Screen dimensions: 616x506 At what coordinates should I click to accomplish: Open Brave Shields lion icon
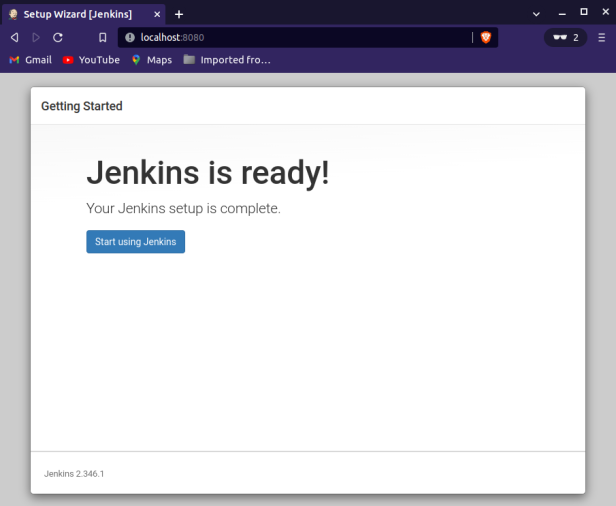(x=486, y=37)
